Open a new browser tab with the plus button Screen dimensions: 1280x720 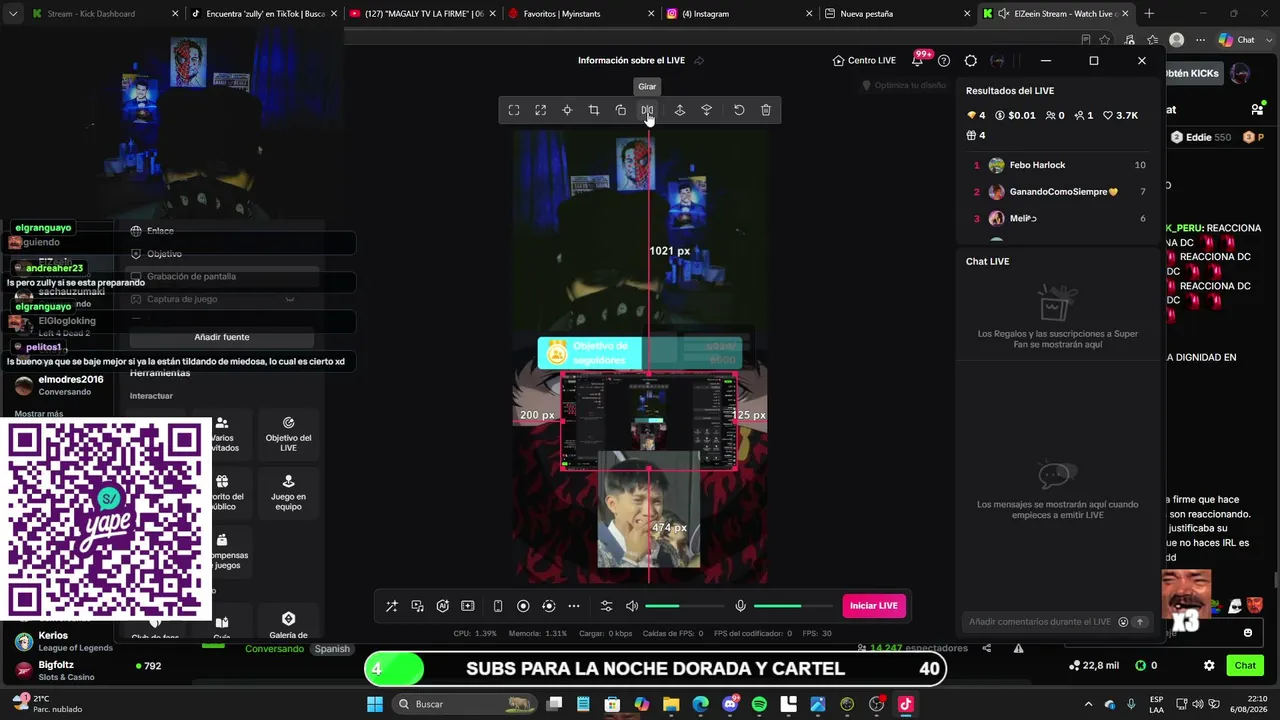tap(1149, 14)
